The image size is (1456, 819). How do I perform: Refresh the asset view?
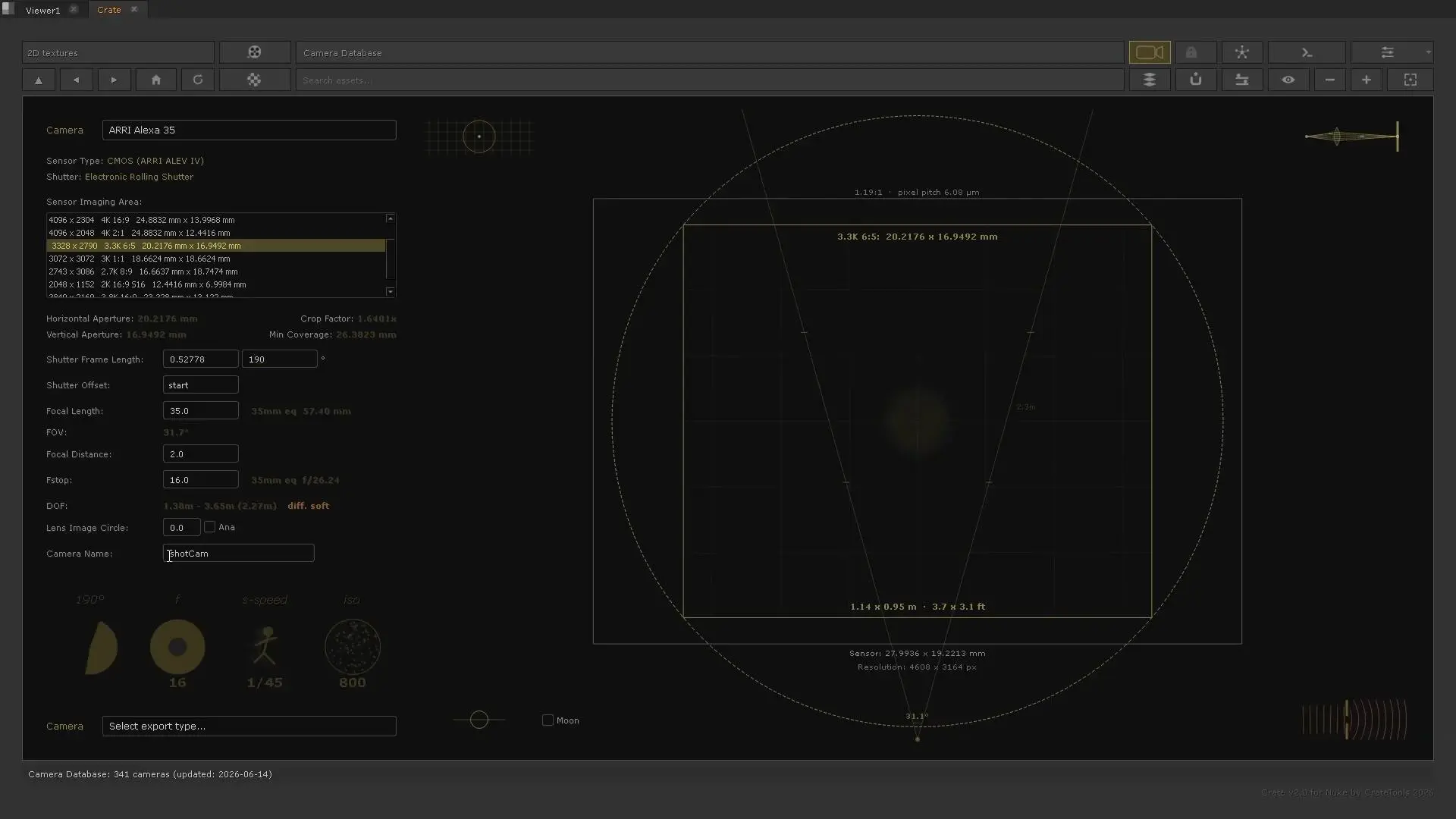coord(198,80)
